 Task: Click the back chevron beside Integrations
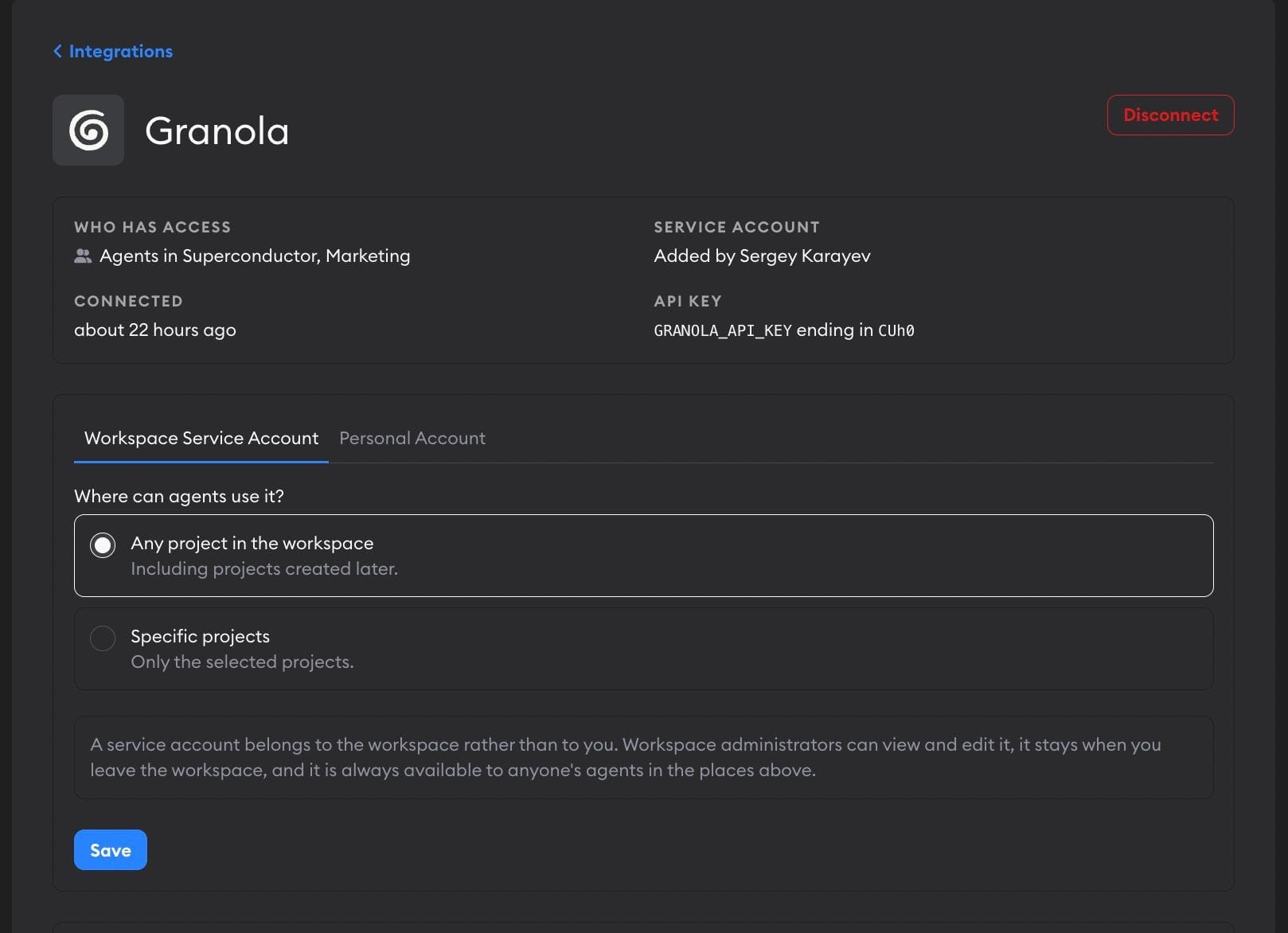[x=57, y=51]
